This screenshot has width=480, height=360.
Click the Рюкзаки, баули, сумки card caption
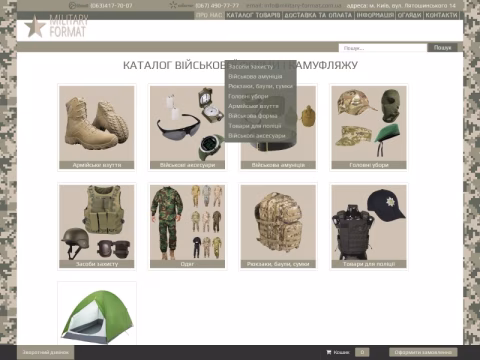tap(278, 264)
